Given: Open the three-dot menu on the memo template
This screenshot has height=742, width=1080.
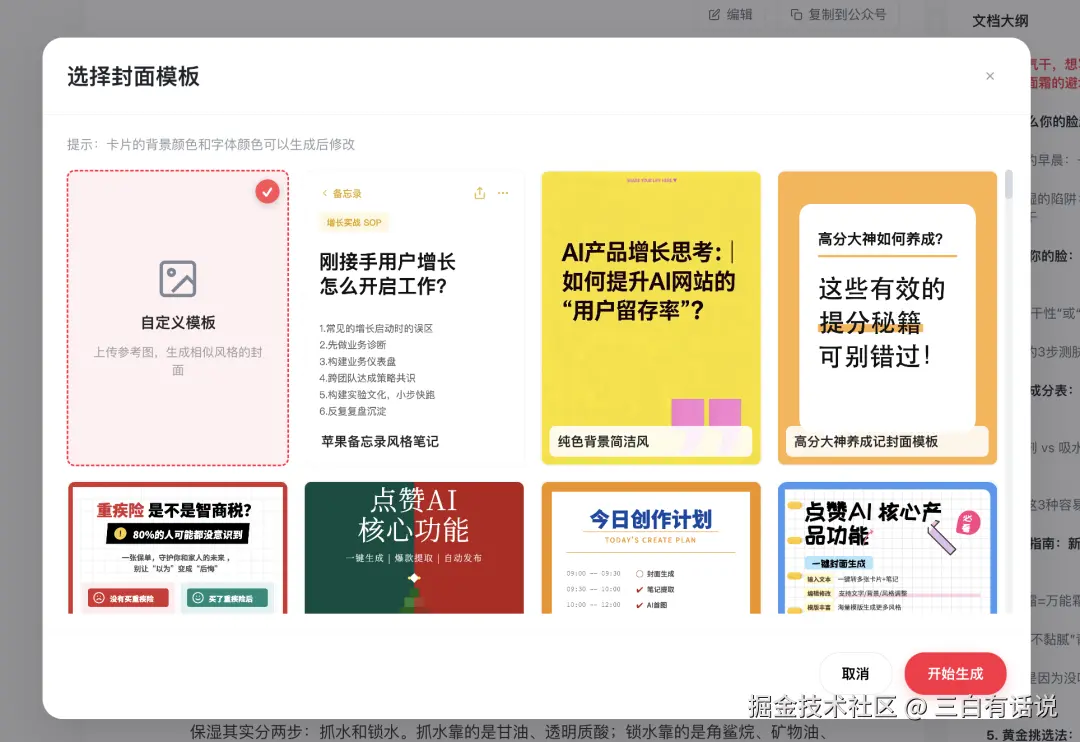Looking at the screenshot, I should tap(503, 192).
